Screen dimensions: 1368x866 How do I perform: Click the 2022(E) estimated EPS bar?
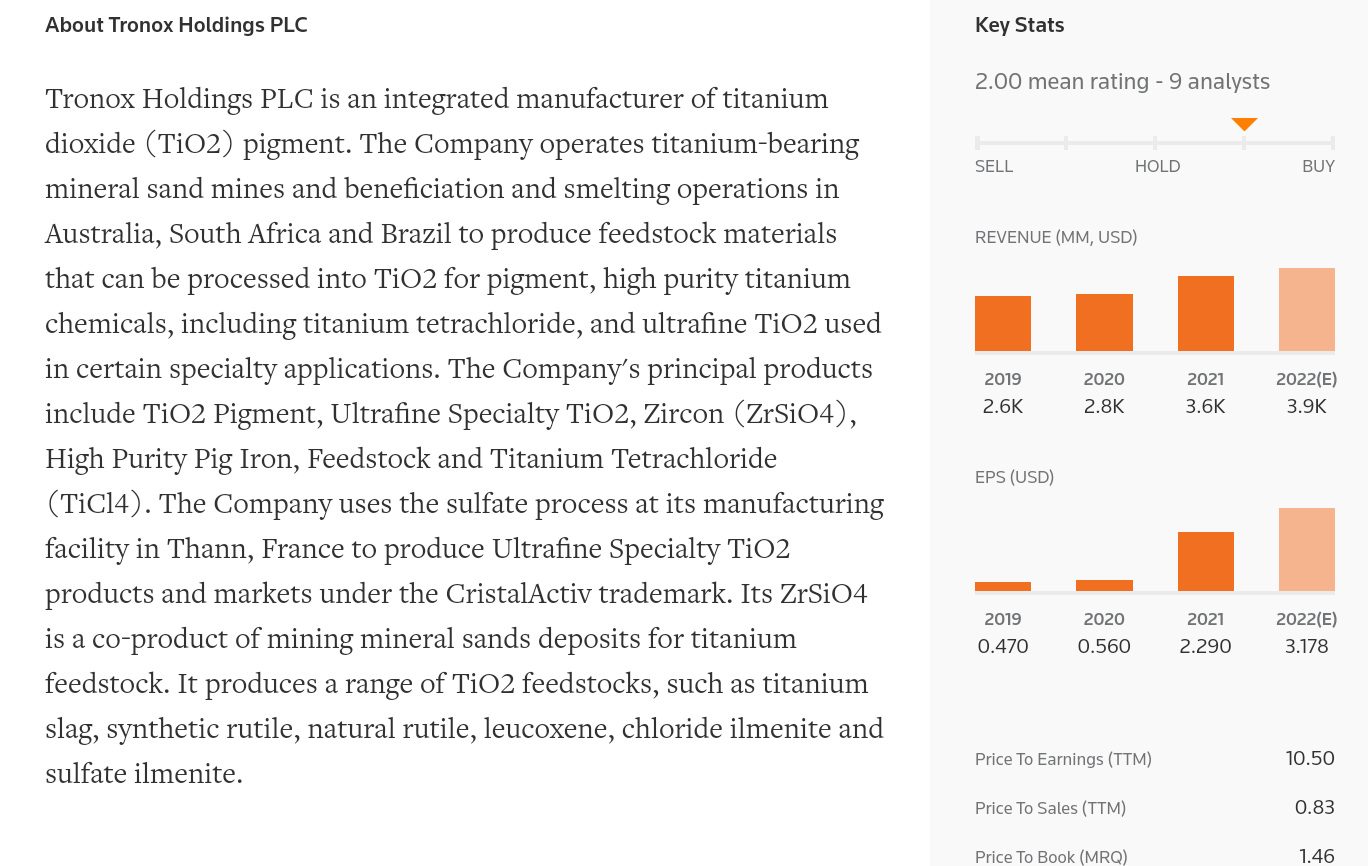click(1307, 549)
